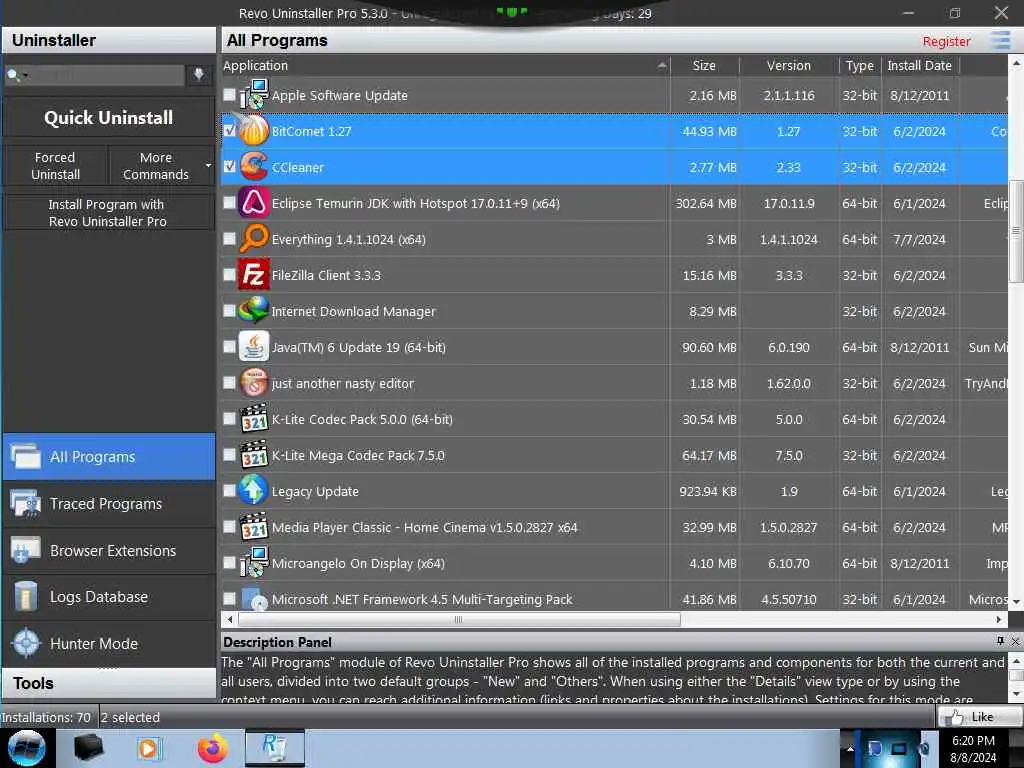The height and width of the screenshot is (768, 1024).
Task: Sort by the Size column header
Action: click(704, 65)
